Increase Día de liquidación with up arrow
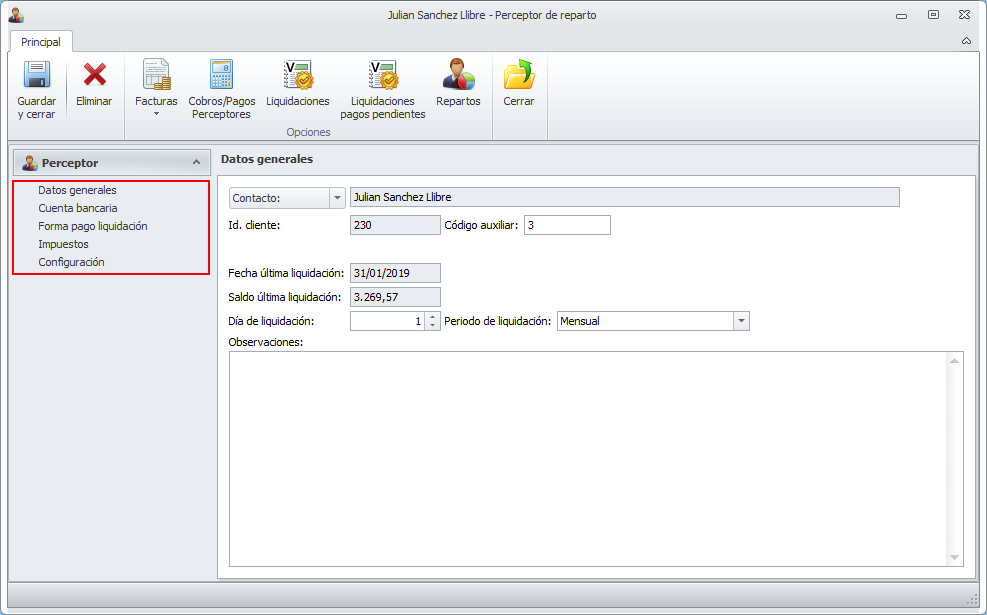 pyautogui.click(x=432, y=317)
